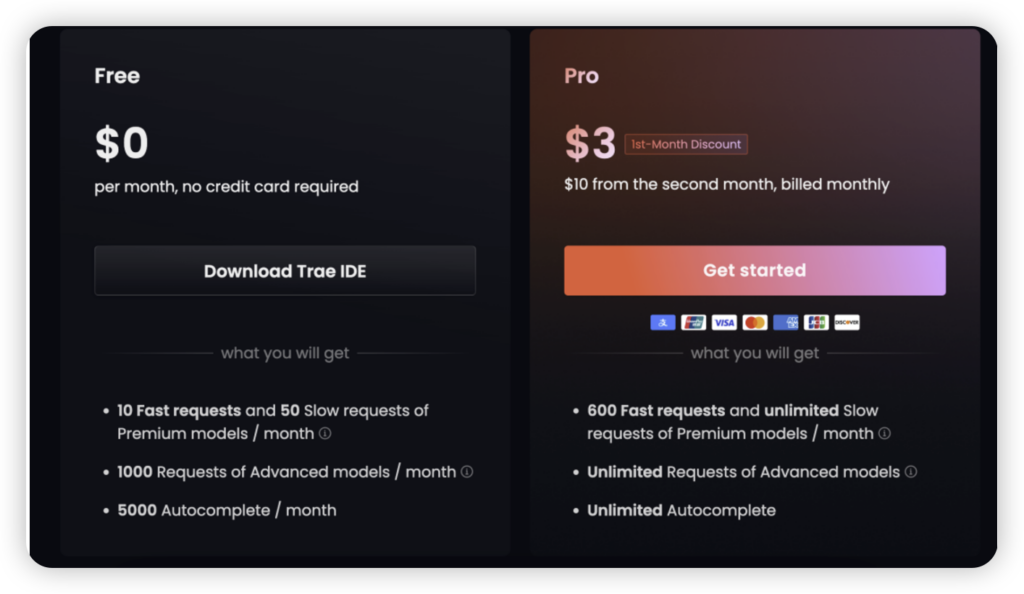This screenshot has height=594, width=1024.
Task: Click the Alipay payment icon
Action: pyautogui.click(x=662, y=322)
